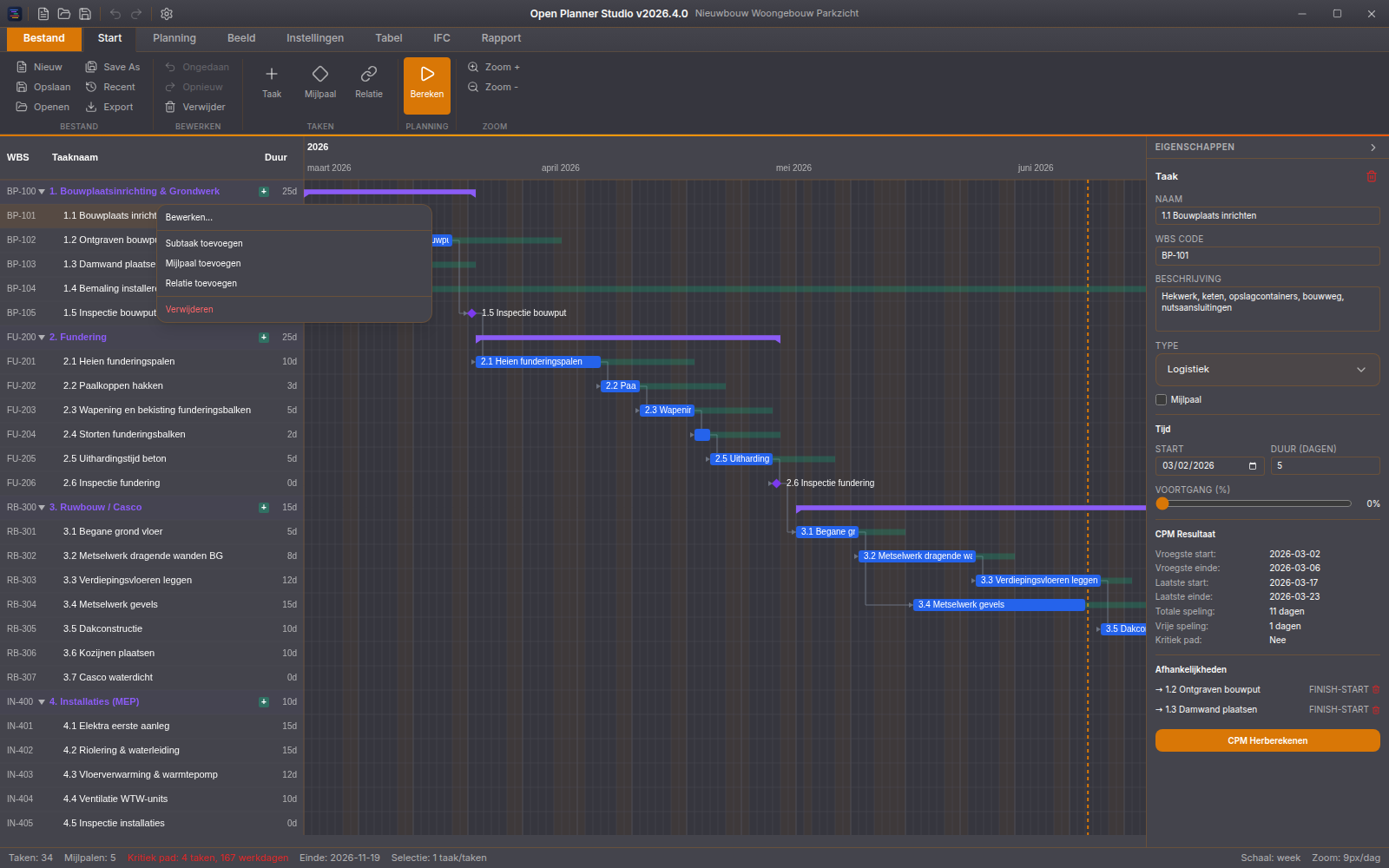Click the save disk icon in title bar
This screenshot has height=868, width=1389.
tap(85, 14)
